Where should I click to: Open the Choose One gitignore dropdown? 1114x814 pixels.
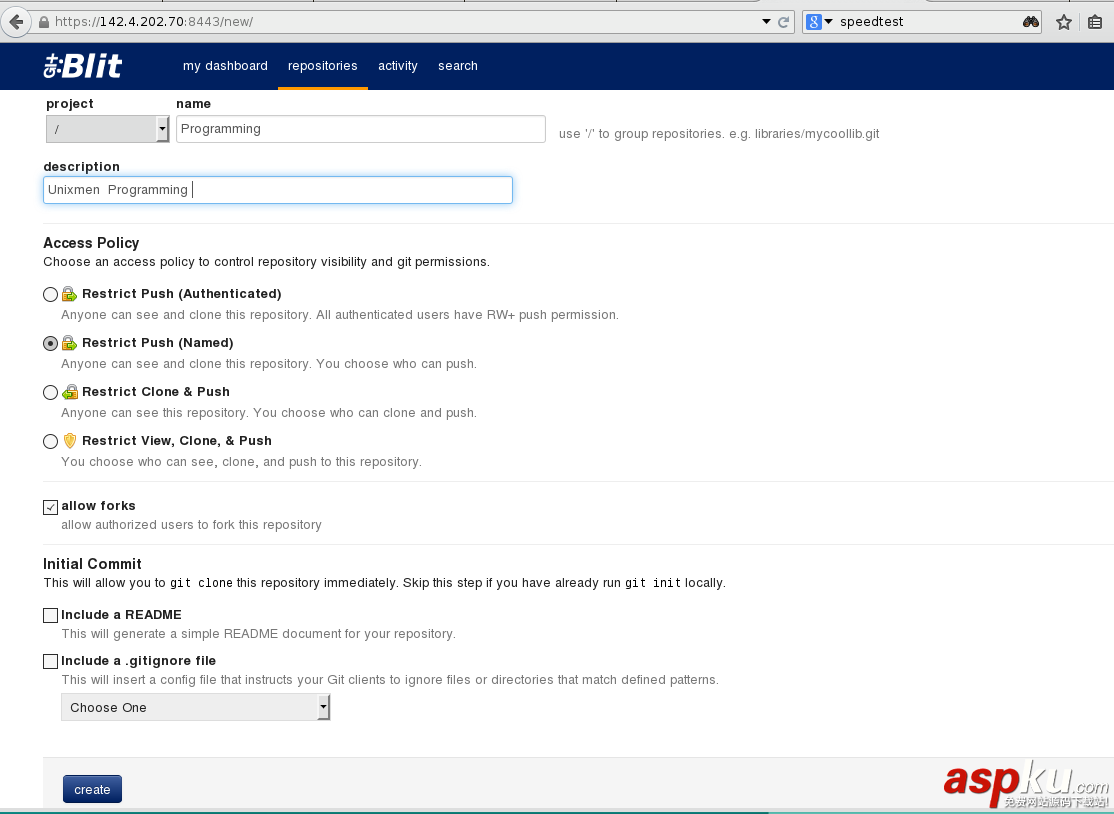(x=195, y=707)
